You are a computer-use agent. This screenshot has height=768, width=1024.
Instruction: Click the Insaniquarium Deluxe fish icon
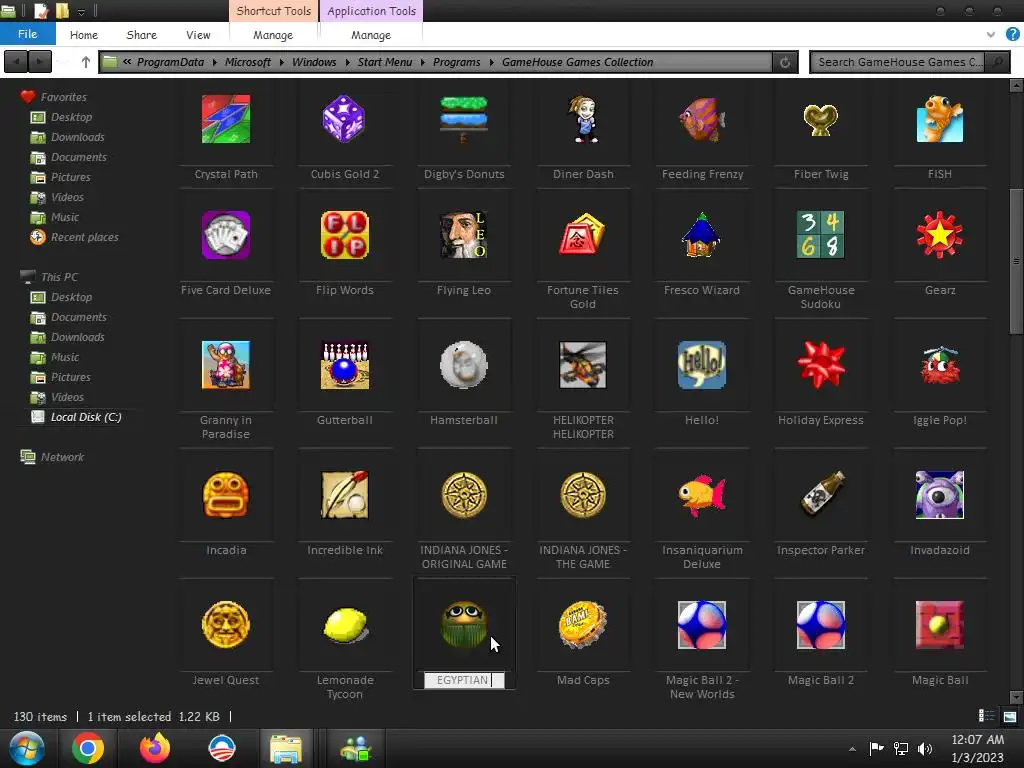pyautogui.click(x=702, y=495)
